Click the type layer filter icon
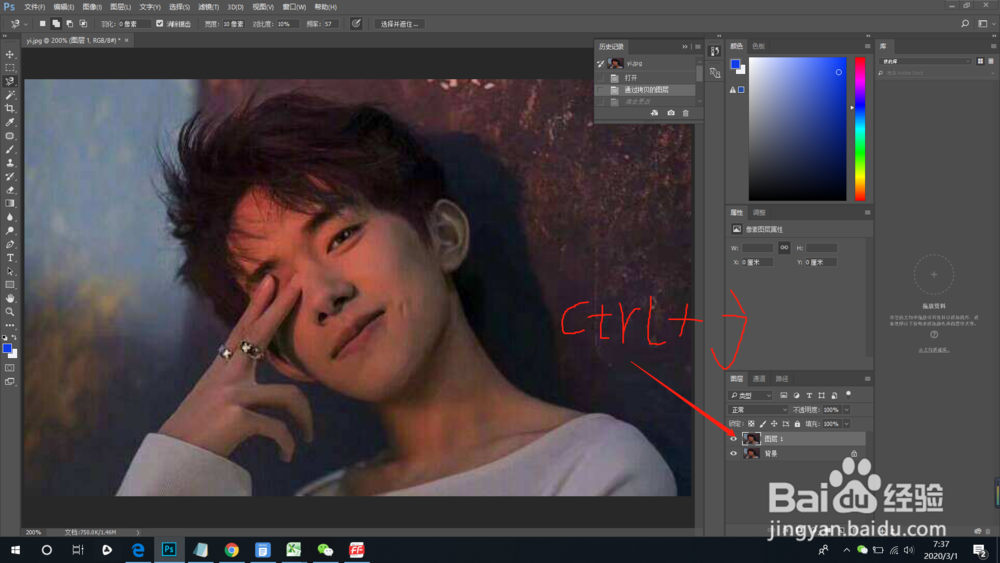Image resolution: width=1000 pixels, height=563 pixels. coord(809,395)
